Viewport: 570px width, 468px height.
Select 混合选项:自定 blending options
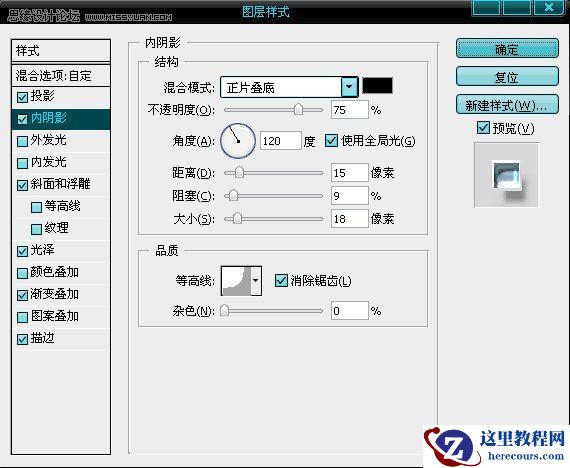coord(61,76)
